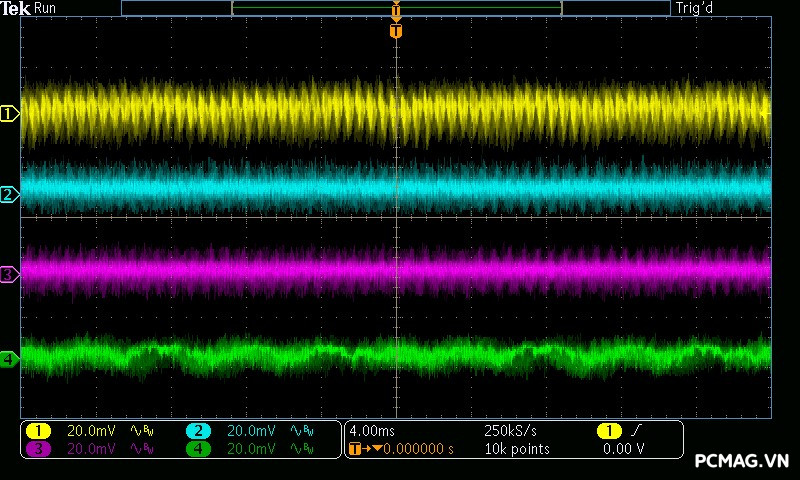The image size is (800, 480).
Task: Click the orange trigger position T marker
Action: (396, 31)
